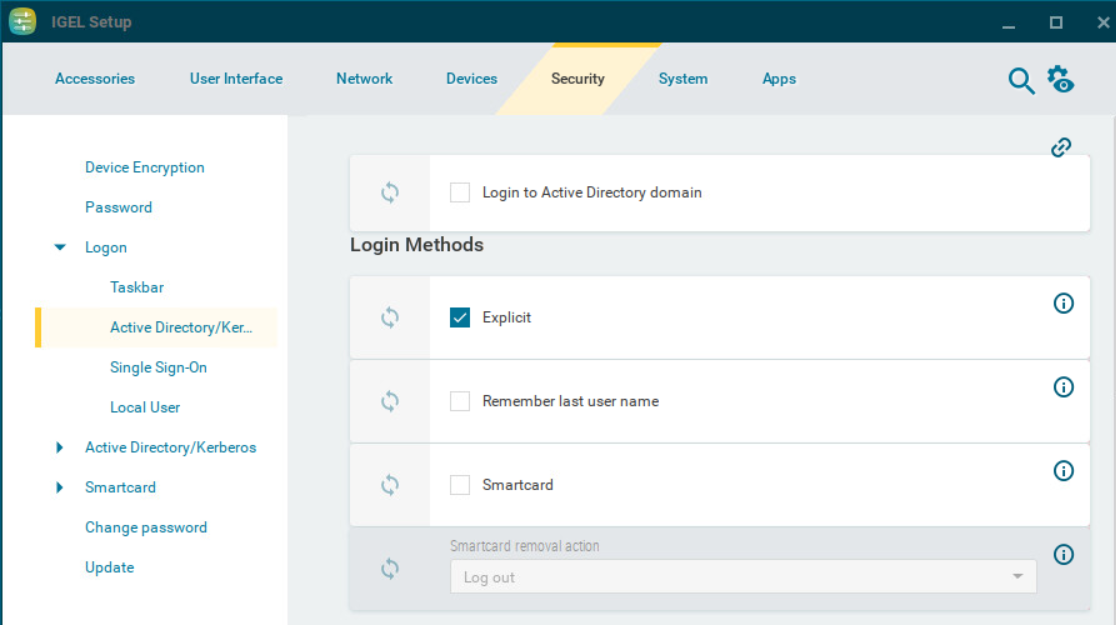This screenshot has height=625, width=1116.
Task: Click reset icon beside Explicit option
Action: (x=390, y=318)
